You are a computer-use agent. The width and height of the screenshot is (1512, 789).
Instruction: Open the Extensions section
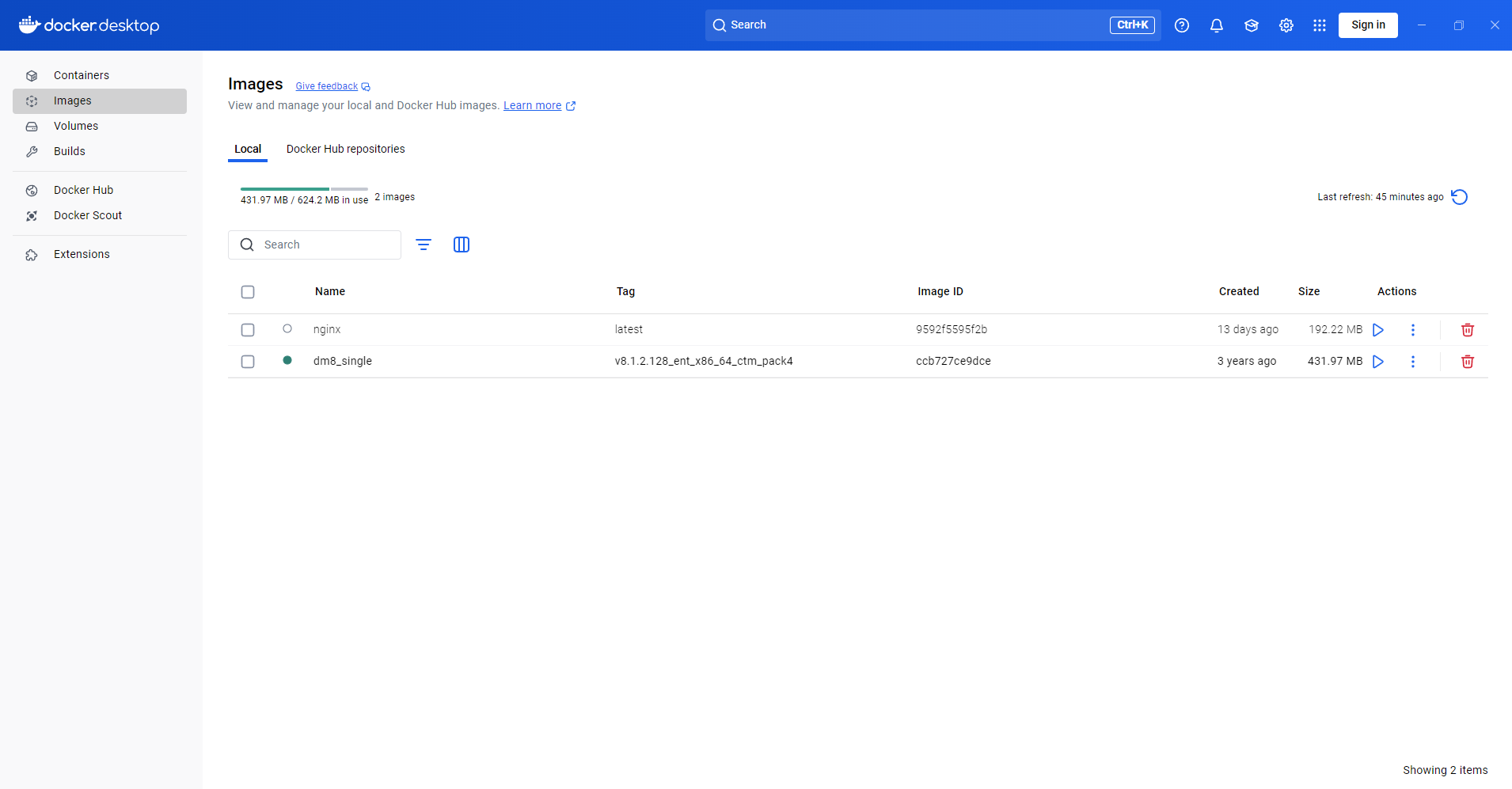(82, 254)
